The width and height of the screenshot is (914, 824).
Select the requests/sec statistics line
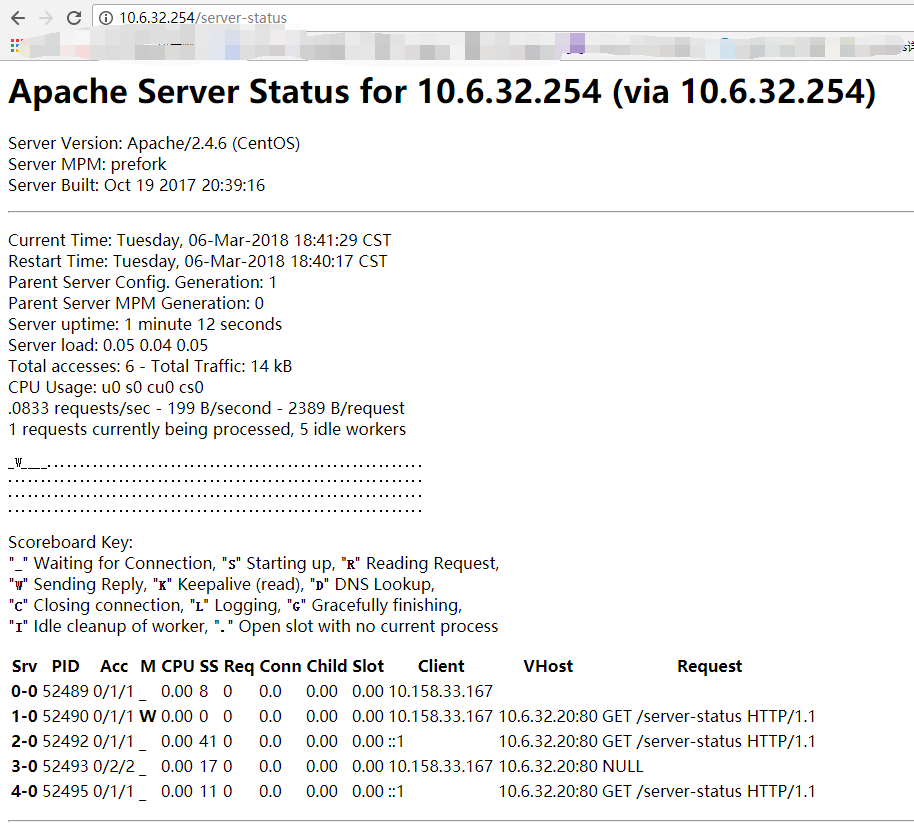pos(206,408)
